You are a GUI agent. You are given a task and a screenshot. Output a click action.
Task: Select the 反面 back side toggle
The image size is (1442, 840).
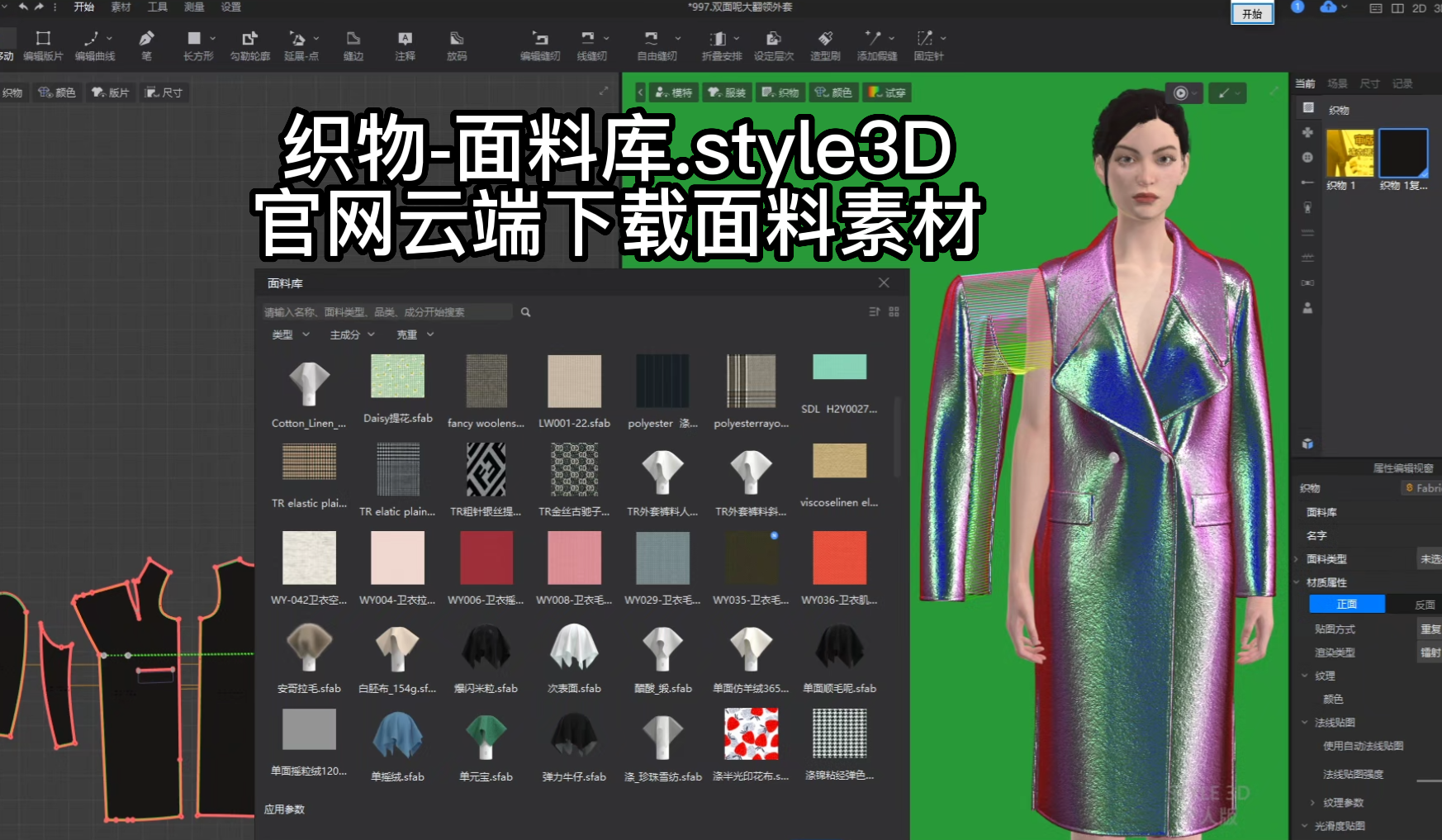tap(1425, 605)
